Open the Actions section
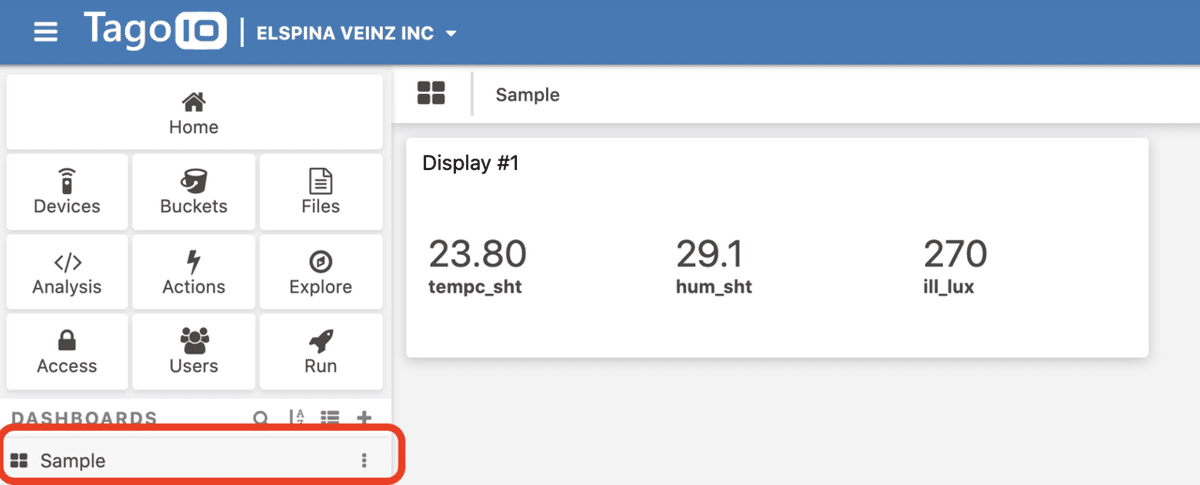 (x=194, y=272)
